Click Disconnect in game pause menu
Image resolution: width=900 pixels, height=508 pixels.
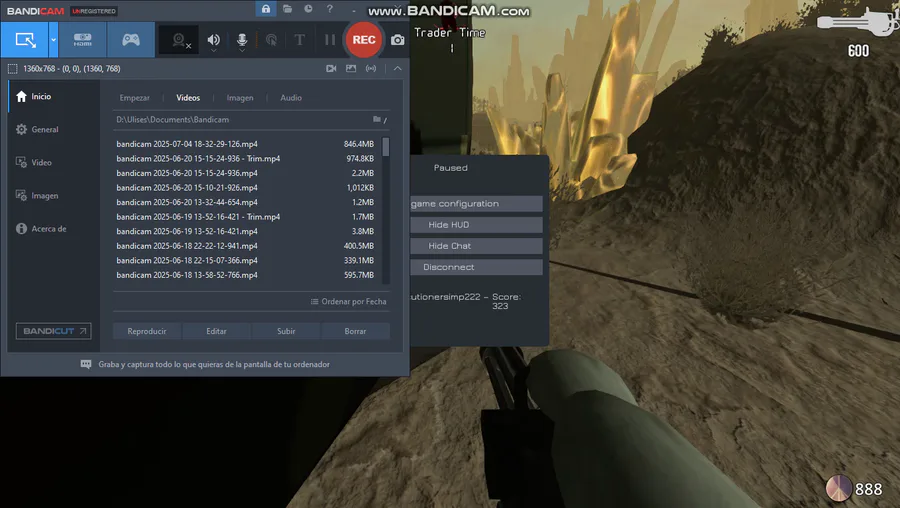(x=476, y=267)
